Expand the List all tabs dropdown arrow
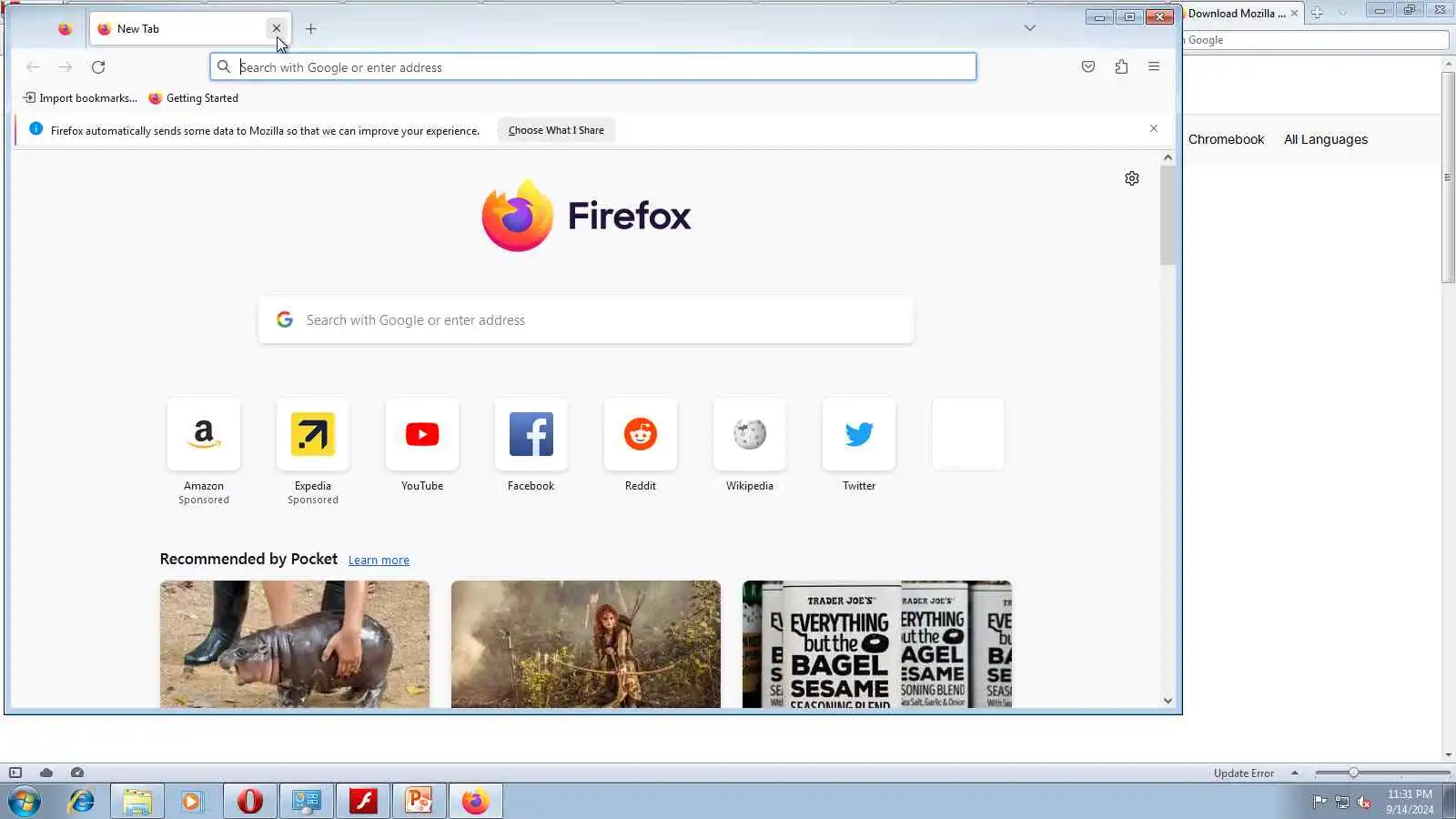The width and height of the screenshot is (1456, 819). [x=1030, y=28]
